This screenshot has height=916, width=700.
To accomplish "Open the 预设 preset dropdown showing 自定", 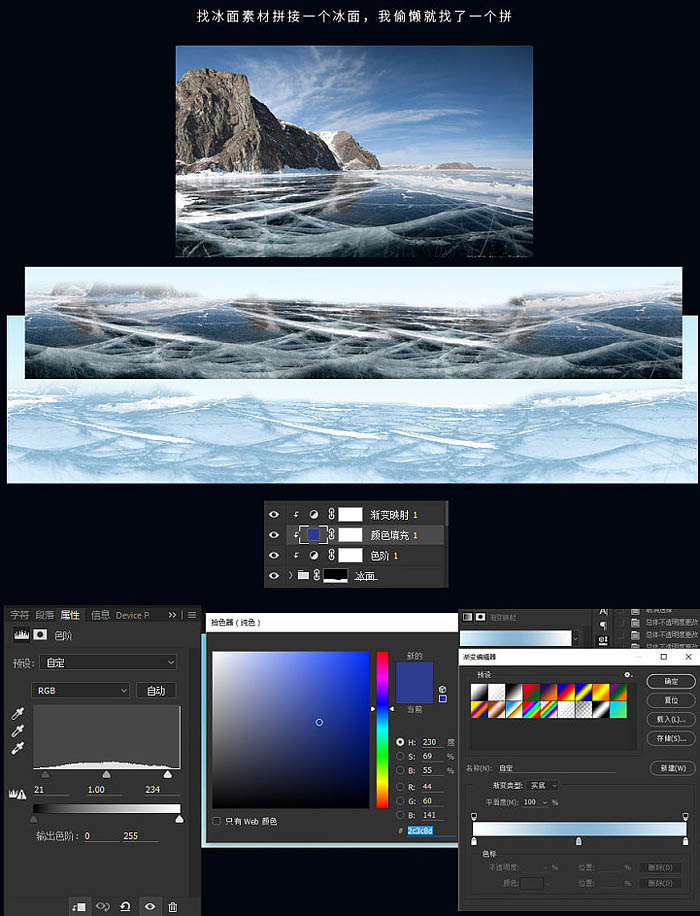I will coord(108,662).
